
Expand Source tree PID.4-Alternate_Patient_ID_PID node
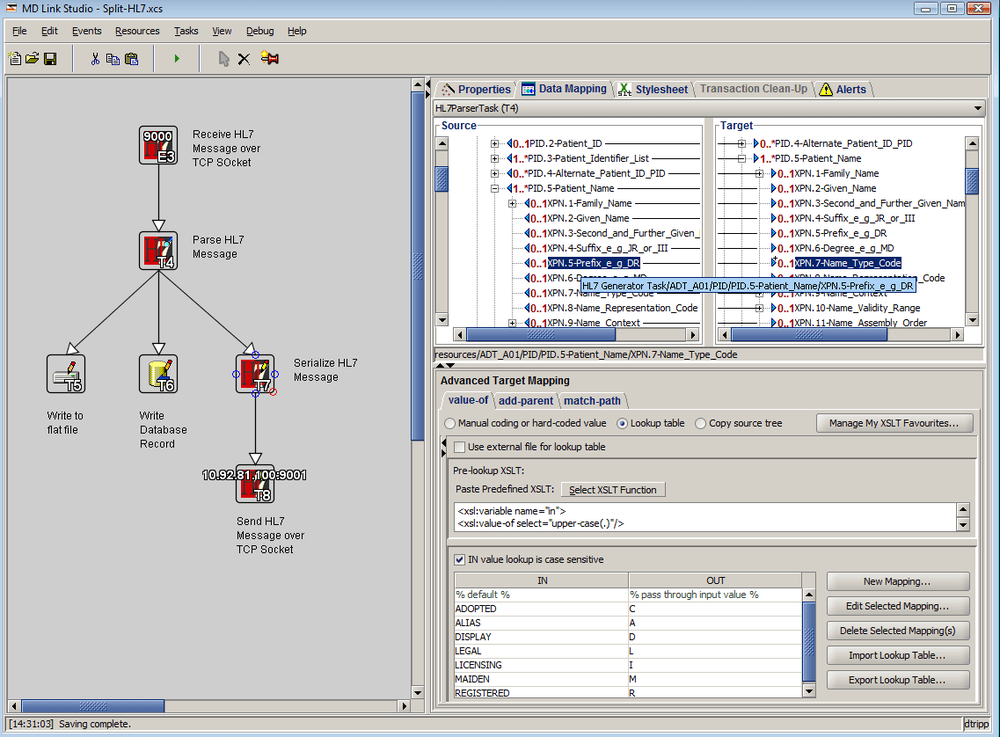click(x=494, y=173)
